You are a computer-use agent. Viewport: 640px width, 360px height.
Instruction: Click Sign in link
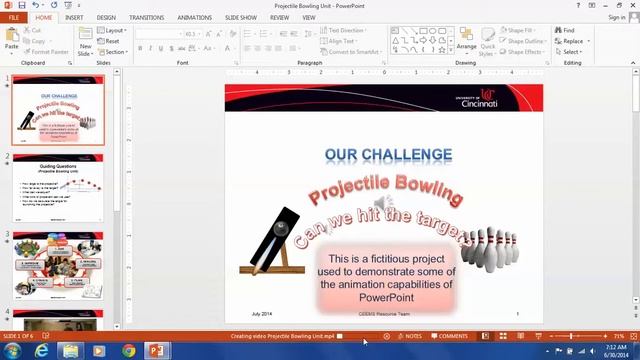[x=617, y=17]
